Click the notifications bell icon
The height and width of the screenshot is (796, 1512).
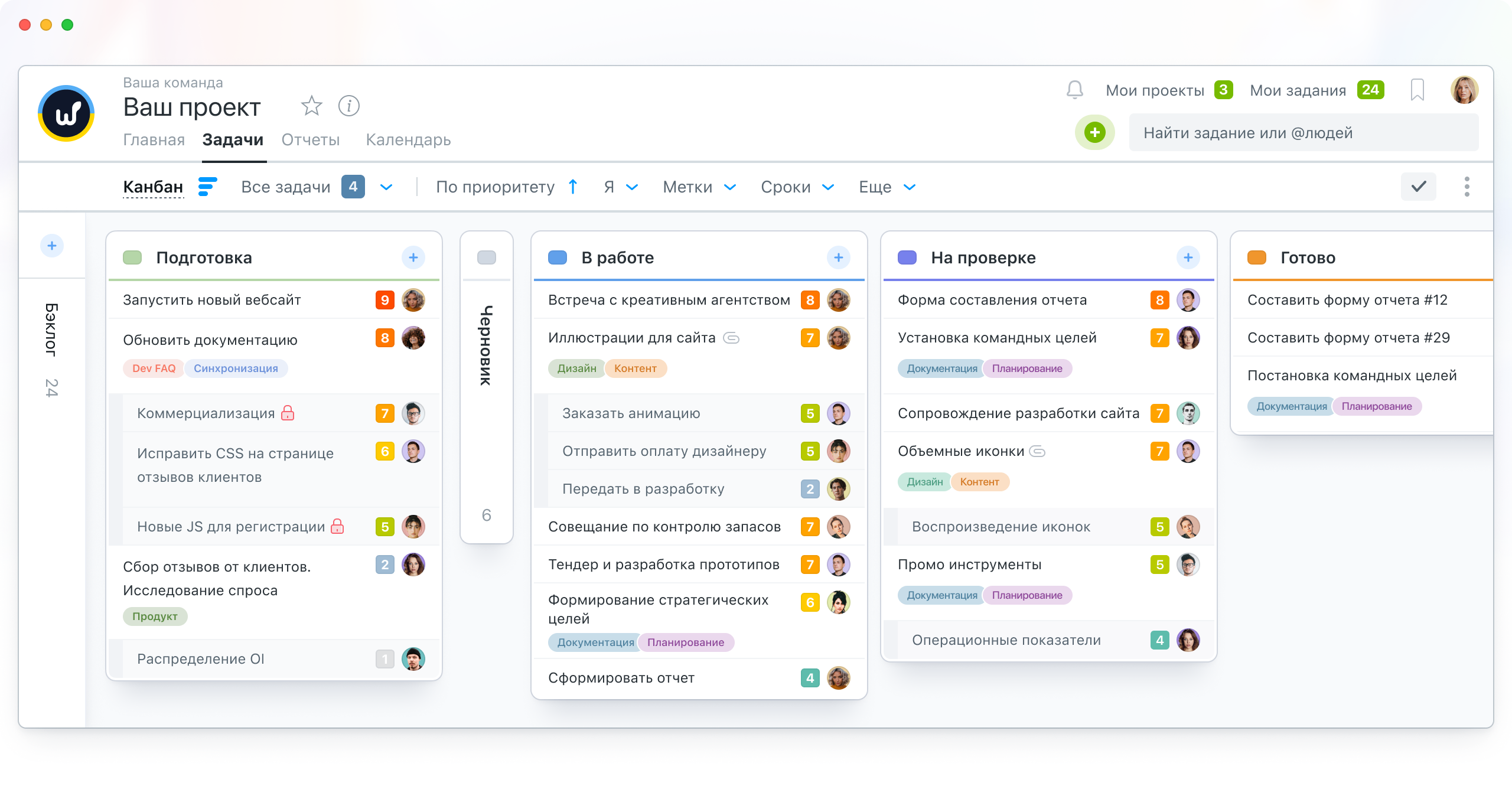1074,90
